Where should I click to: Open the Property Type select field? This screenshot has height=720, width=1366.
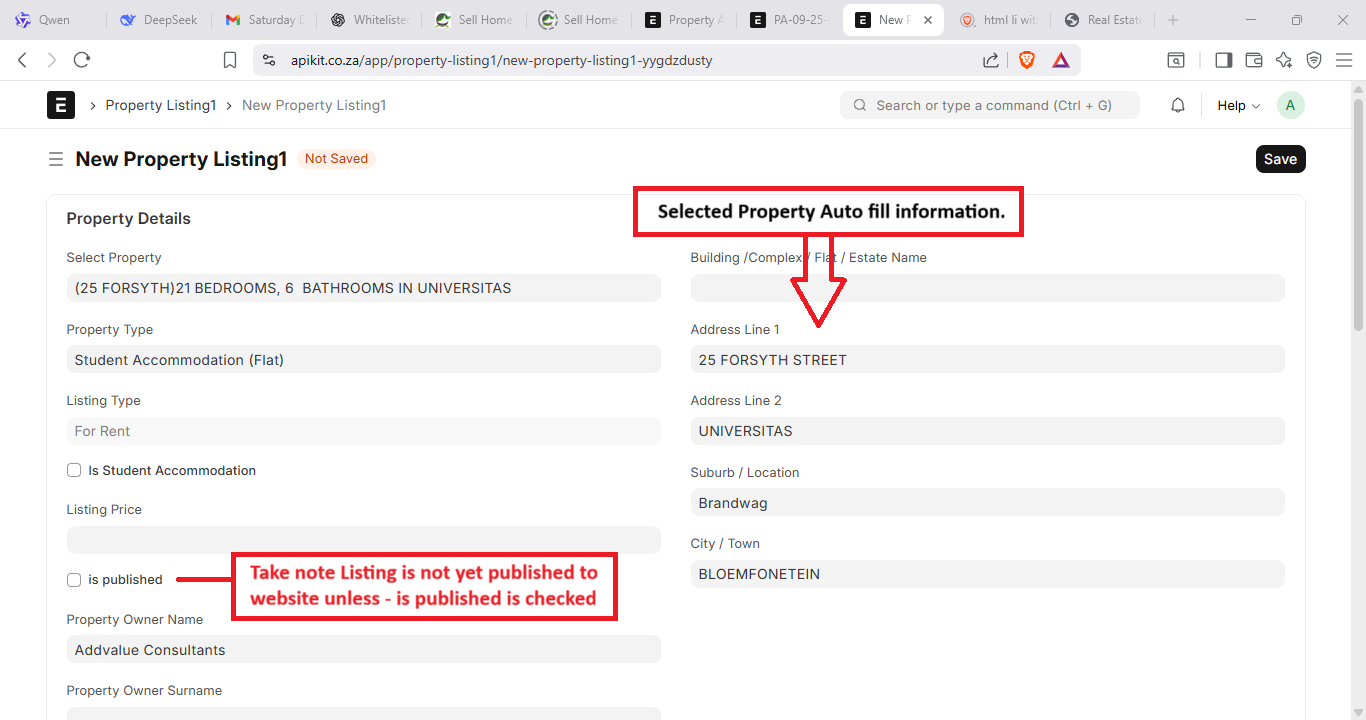point(363,360)
